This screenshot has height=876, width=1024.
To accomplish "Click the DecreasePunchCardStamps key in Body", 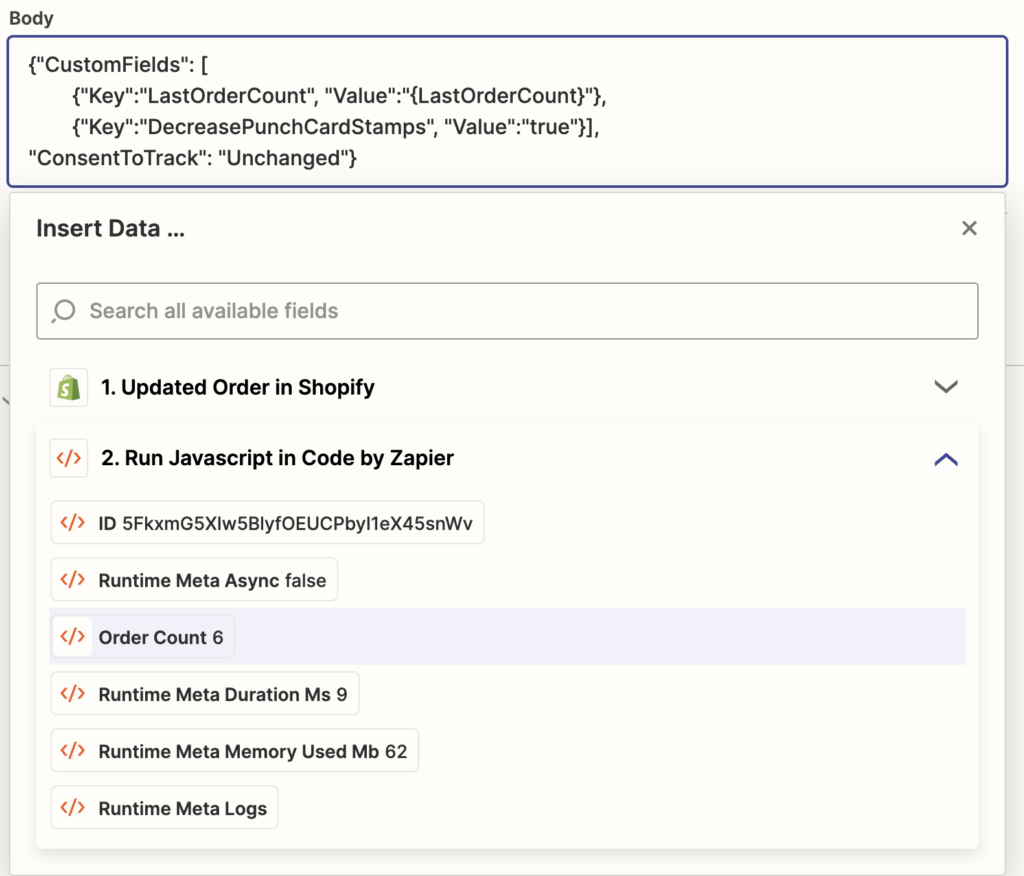I will 287,127.
